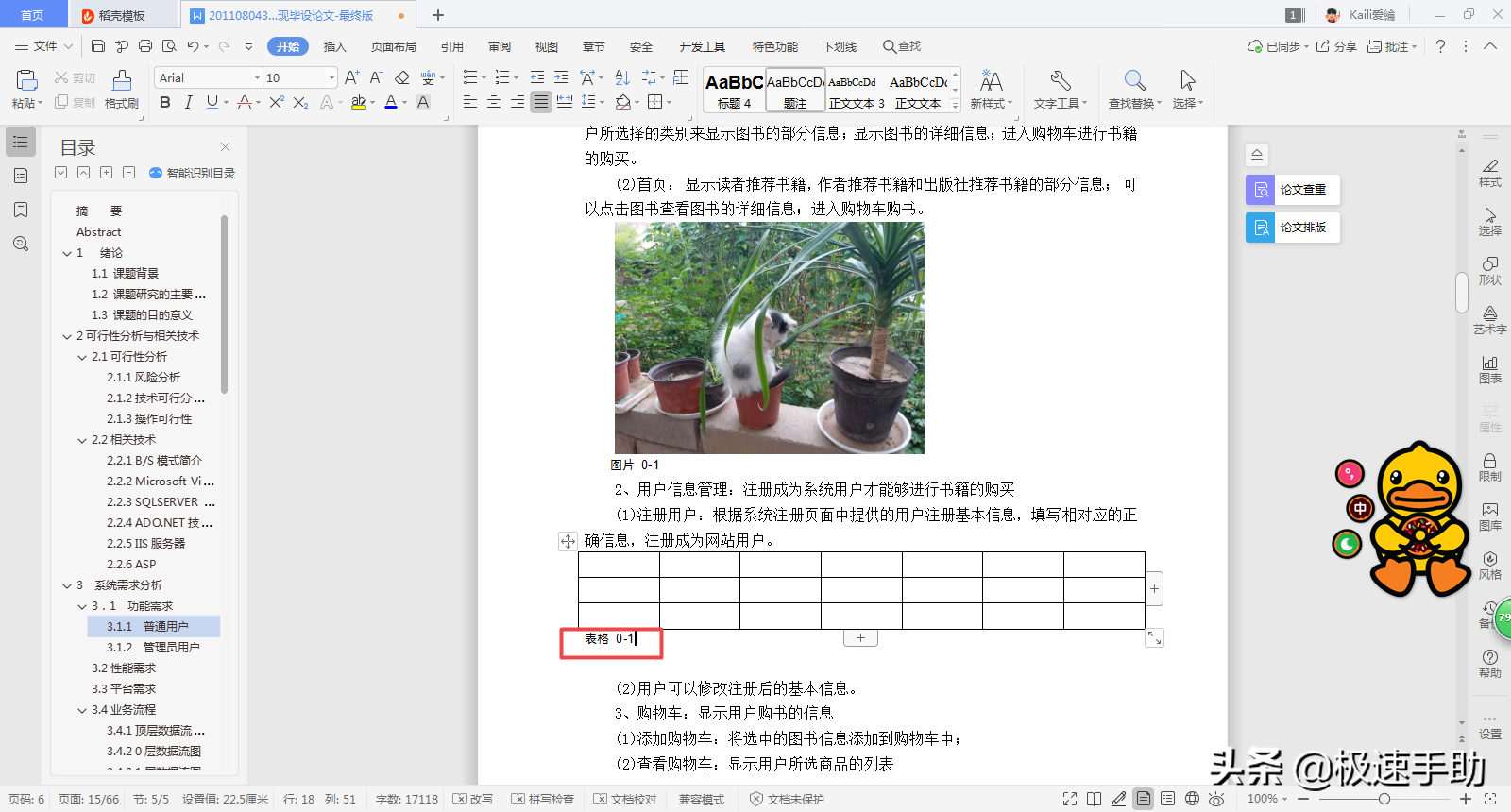
Task: Click the Italic formatting icon
Action: pyautogui.click(x=188, y=102)
